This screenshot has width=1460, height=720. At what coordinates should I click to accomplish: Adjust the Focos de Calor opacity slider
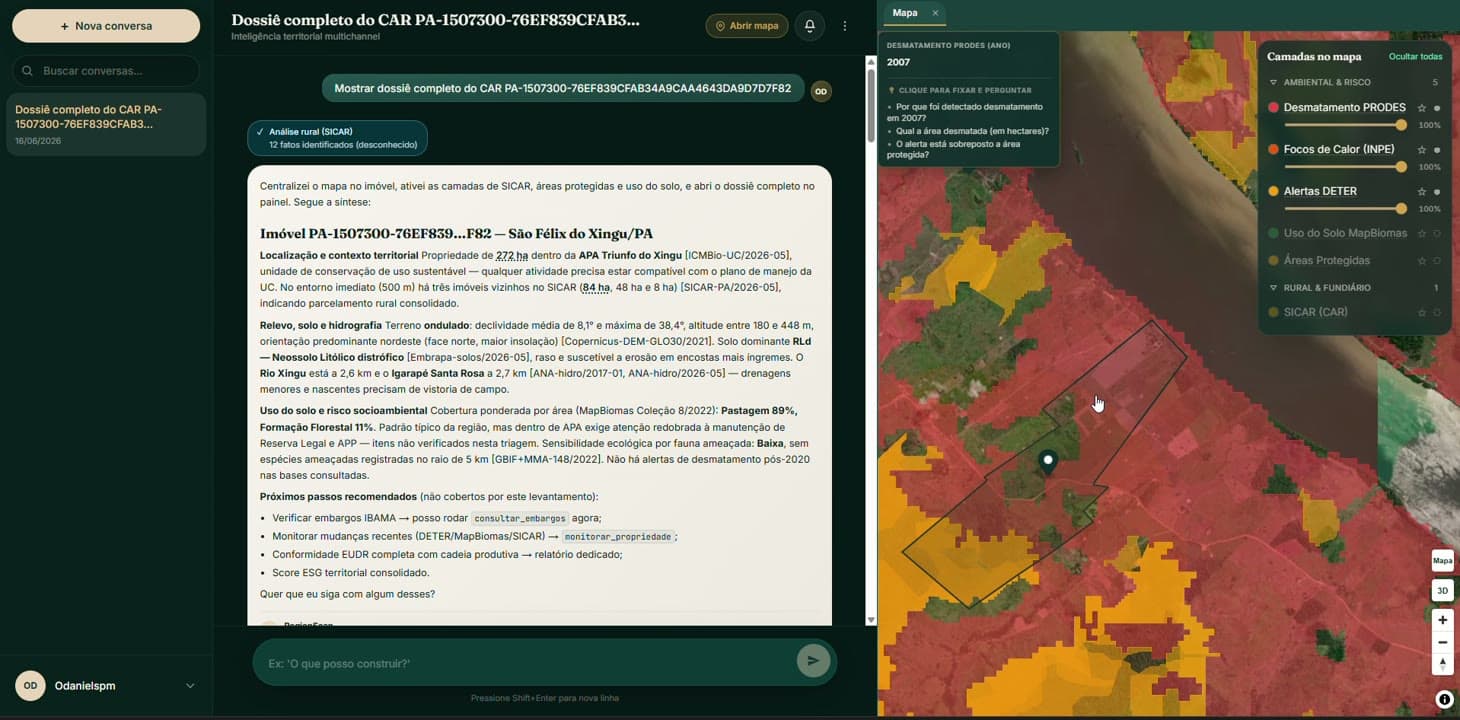click(x=1345, y=167)
